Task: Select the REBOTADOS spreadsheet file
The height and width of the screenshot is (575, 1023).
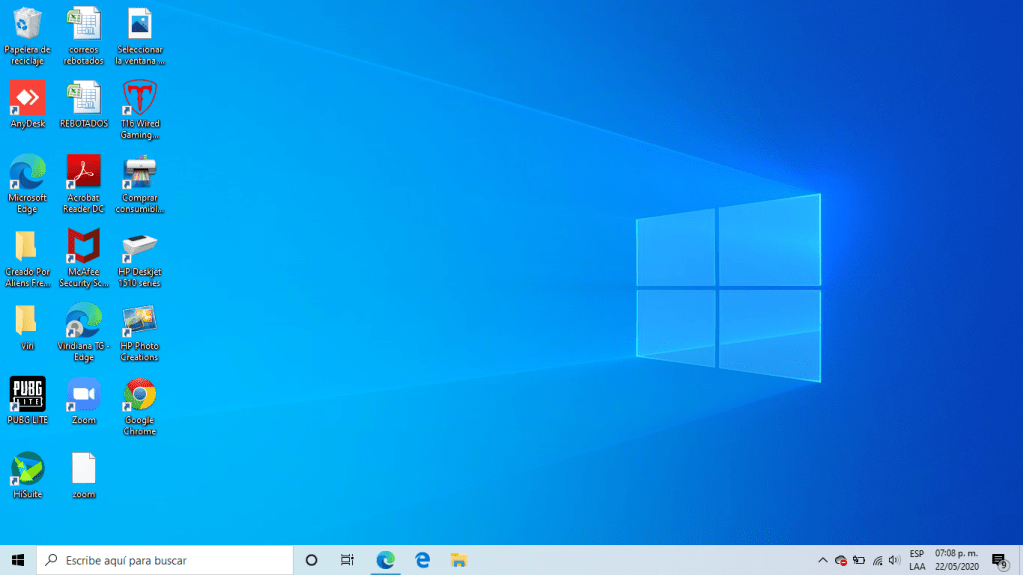Action: 83,99
